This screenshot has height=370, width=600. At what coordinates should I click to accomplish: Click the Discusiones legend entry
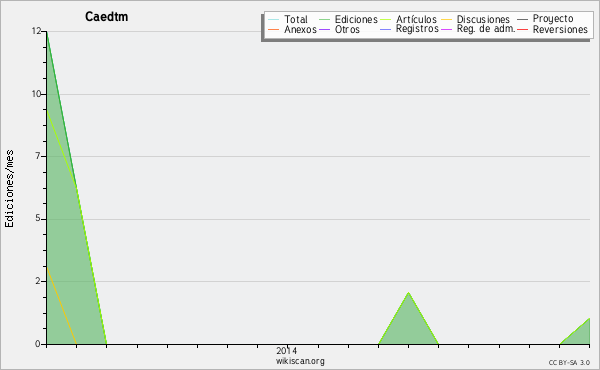tap(483, 19)
